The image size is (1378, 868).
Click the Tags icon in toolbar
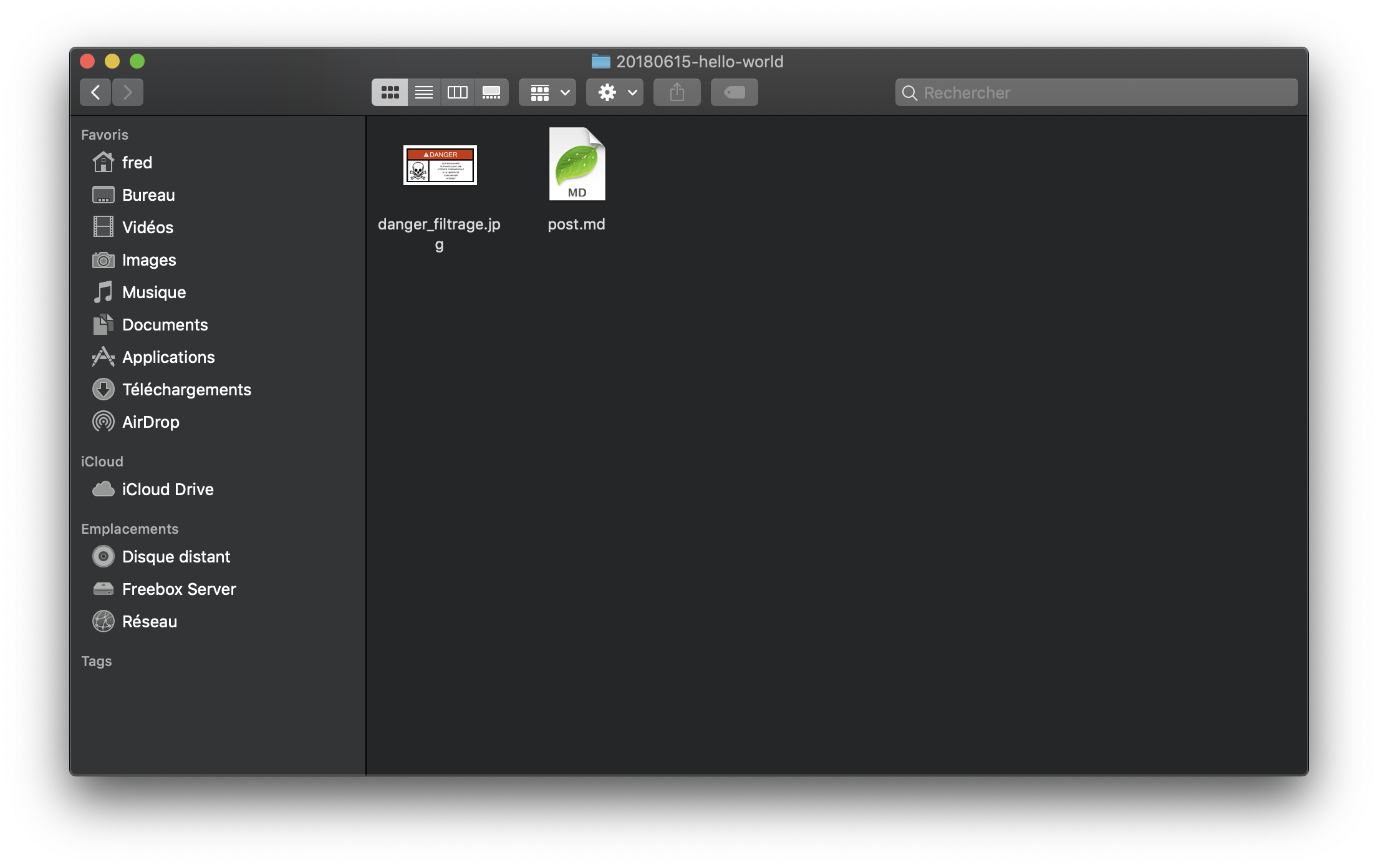point(734,92)
